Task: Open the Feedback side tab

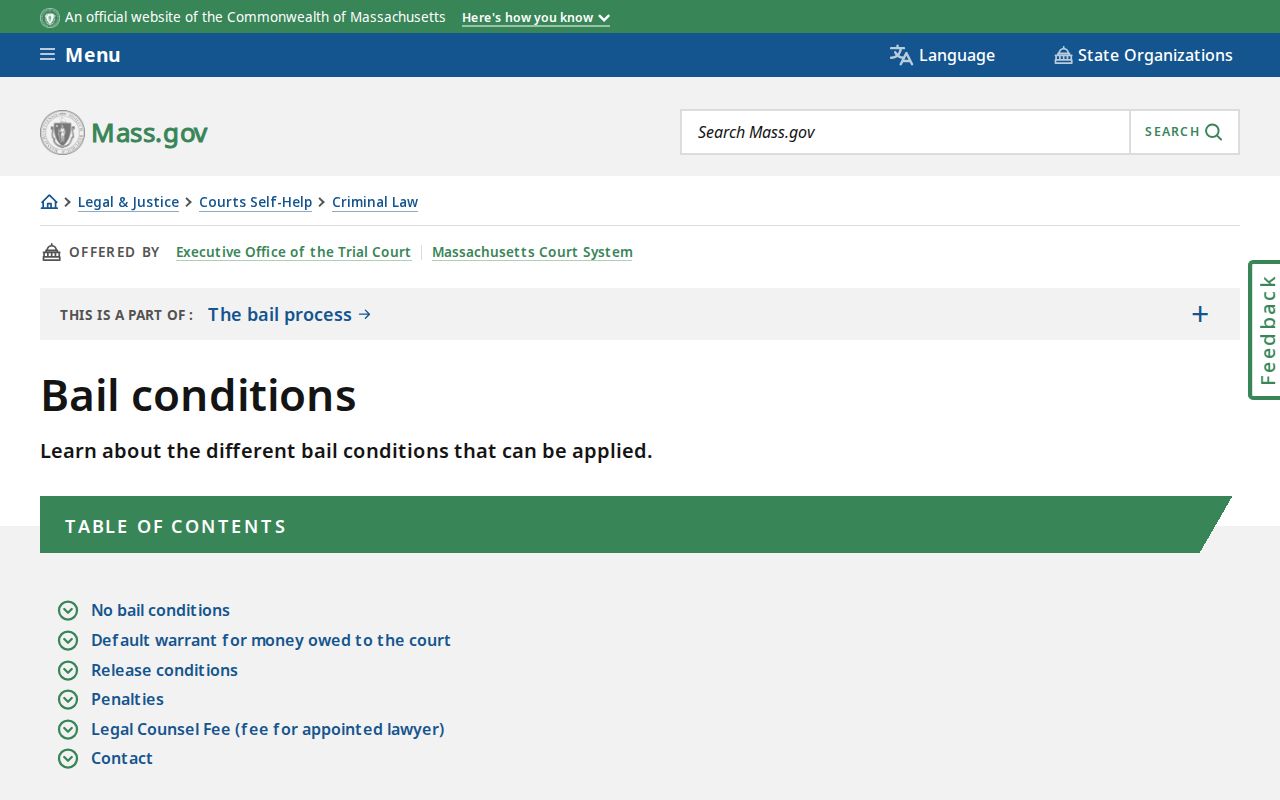Action: [1266, 330]
